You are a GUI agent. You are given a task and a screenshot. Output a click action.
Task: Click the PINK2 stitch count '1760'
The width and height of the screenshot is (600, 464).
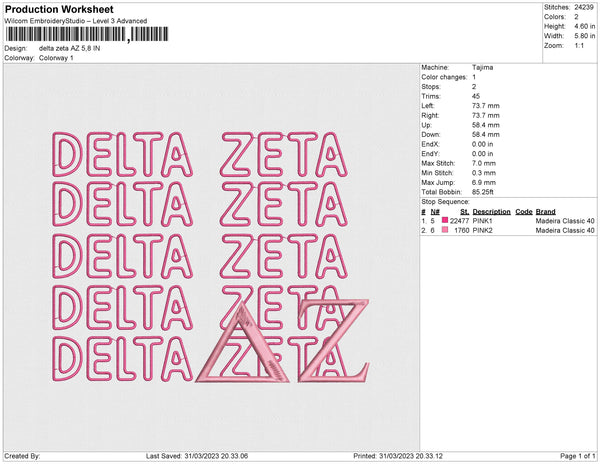click(x=462, y=230)
